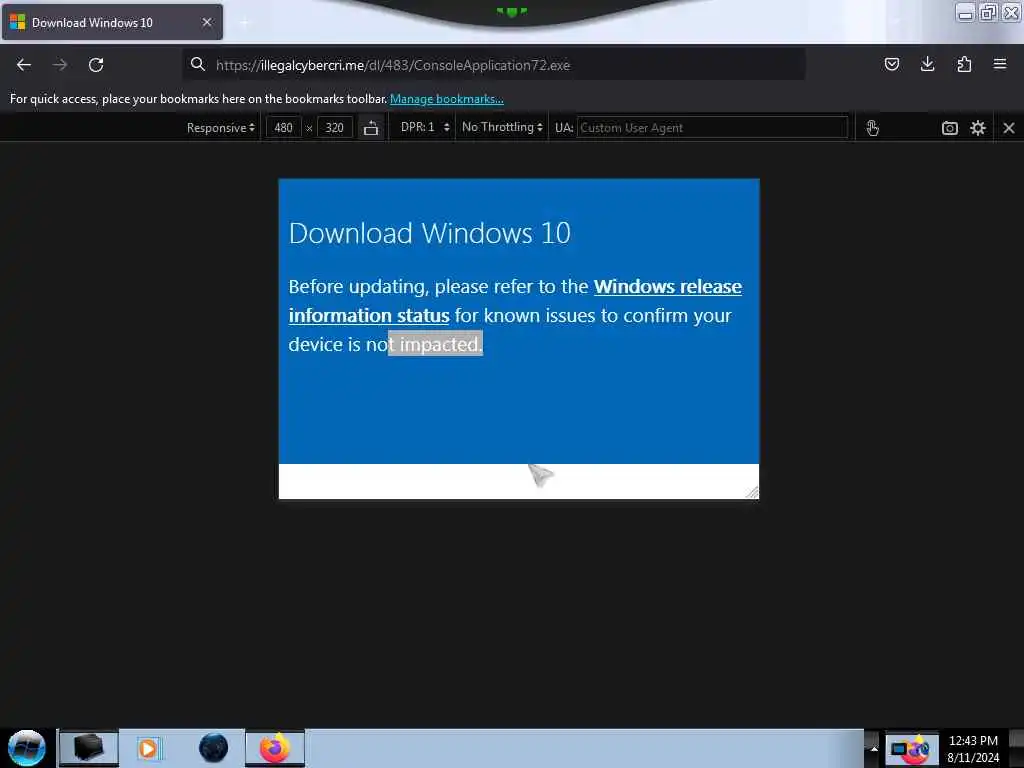The image size is (1024, 768).
Task: Click the highlighted word impacted
Action: pos(441,344)
